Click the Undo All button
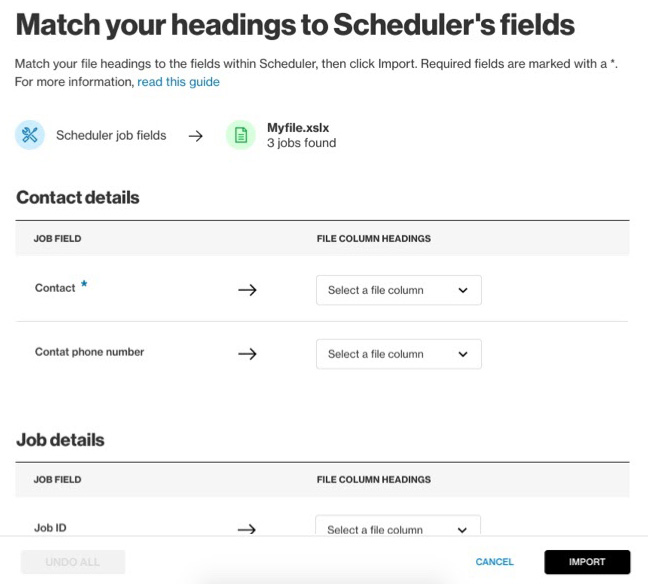The height and width of the screenshot is (584, 648). [73, 562]
